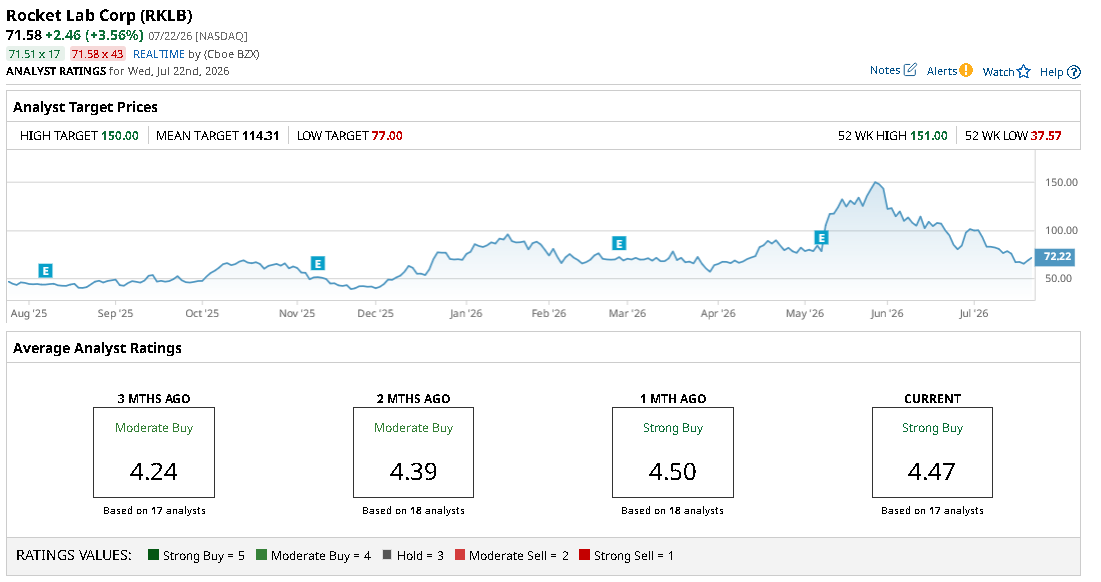This screenshot has height=582, width=1101.
Task: Click the 1 MTH AGO rating box 4.50
Action: pos(673,452)
